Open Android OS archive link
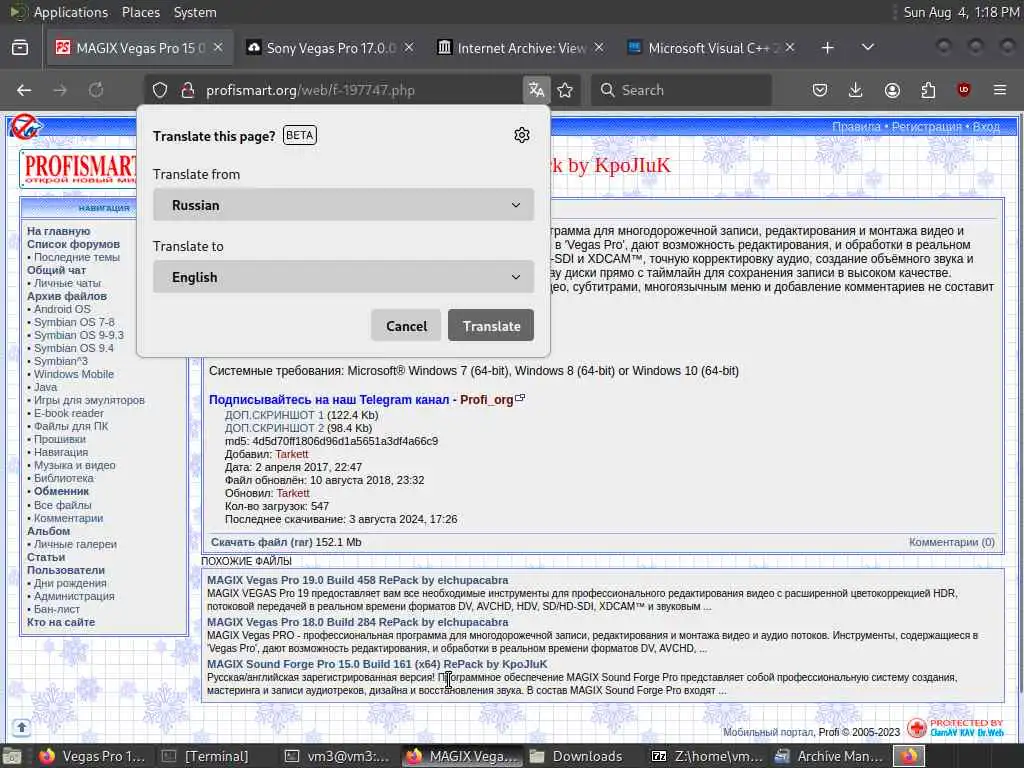This screenshot has width=1024, height=768. click(62, 309)
